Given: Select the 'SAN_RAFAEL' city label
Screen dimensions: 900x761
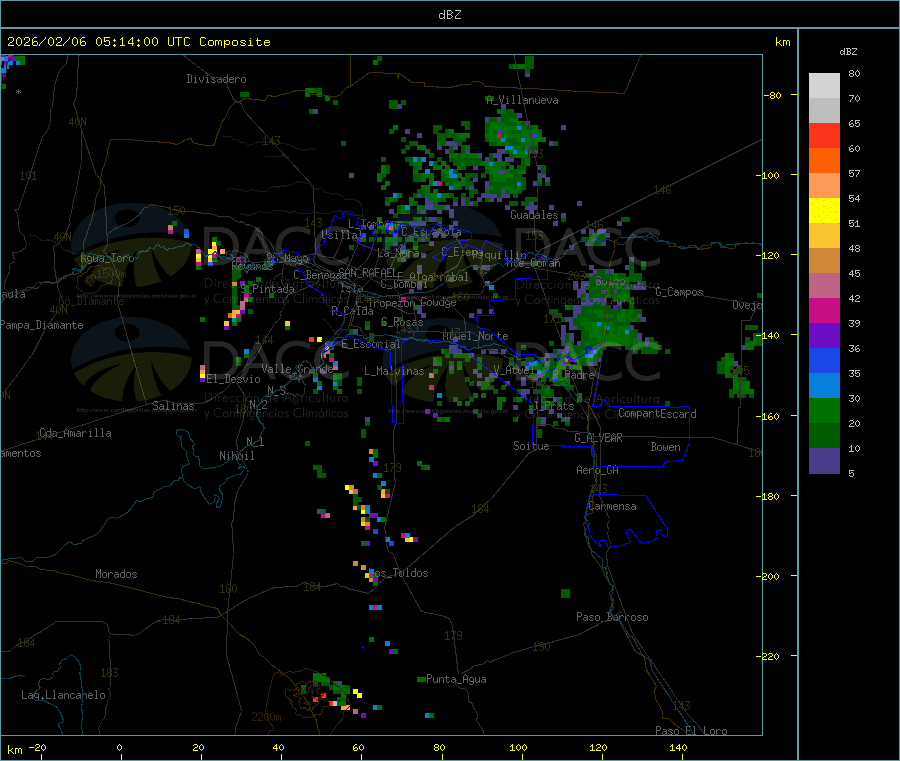Looking at the screenshot, I should [x=367, y=273].
